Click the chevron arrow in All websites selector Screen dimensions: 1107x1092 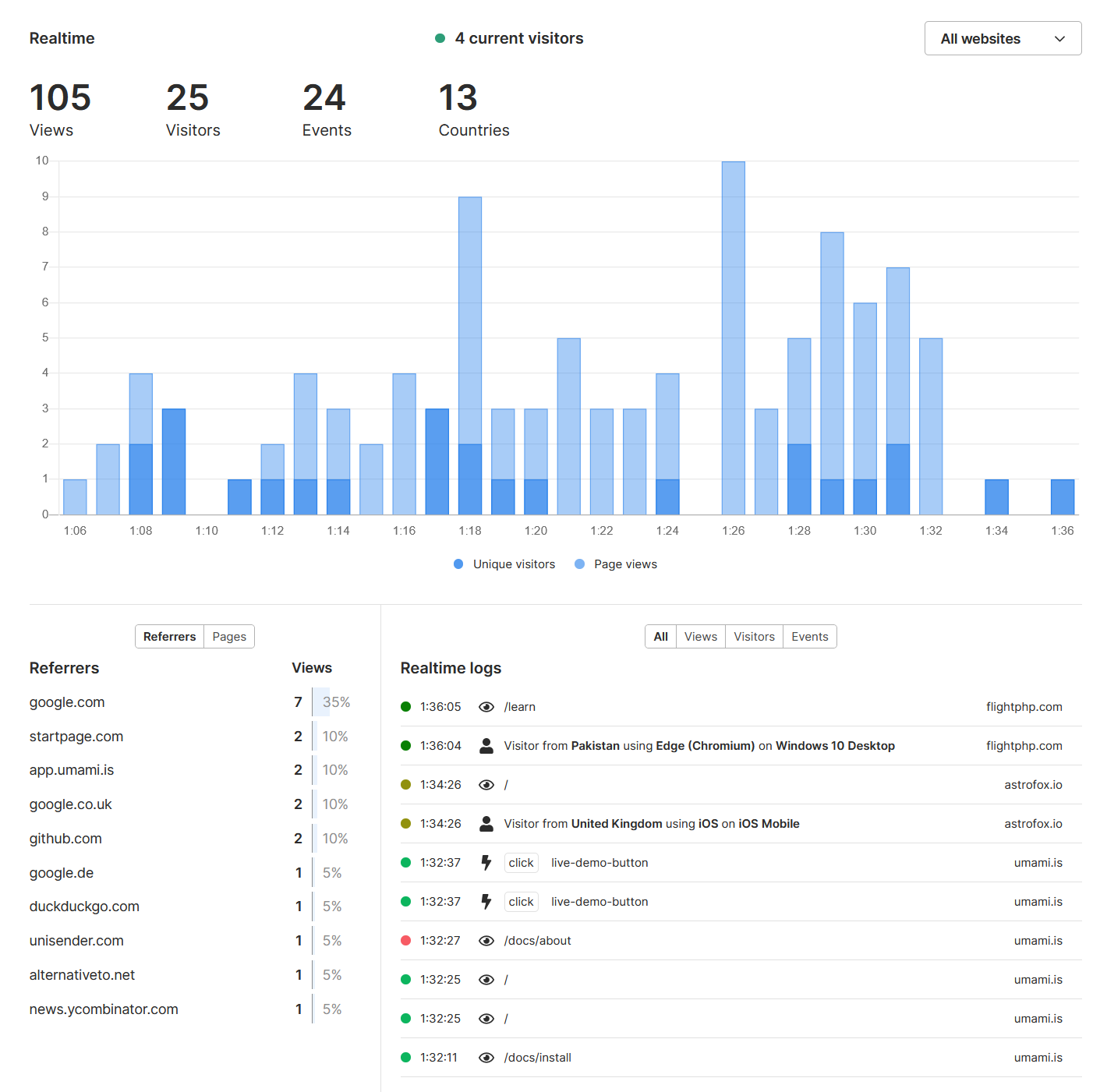1059,39
